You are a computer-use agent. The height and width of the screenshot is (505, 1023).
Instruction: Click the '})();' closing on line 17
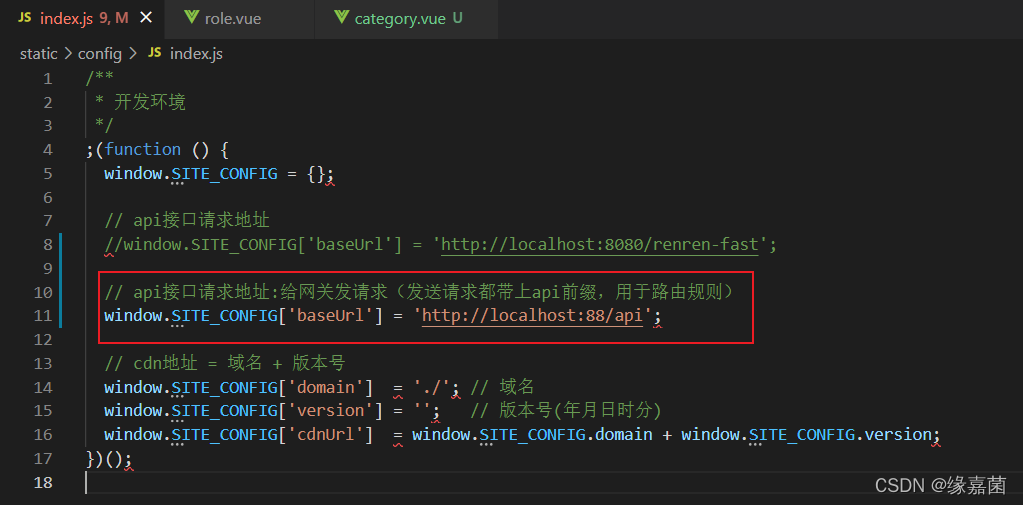[x=109, y=459]
